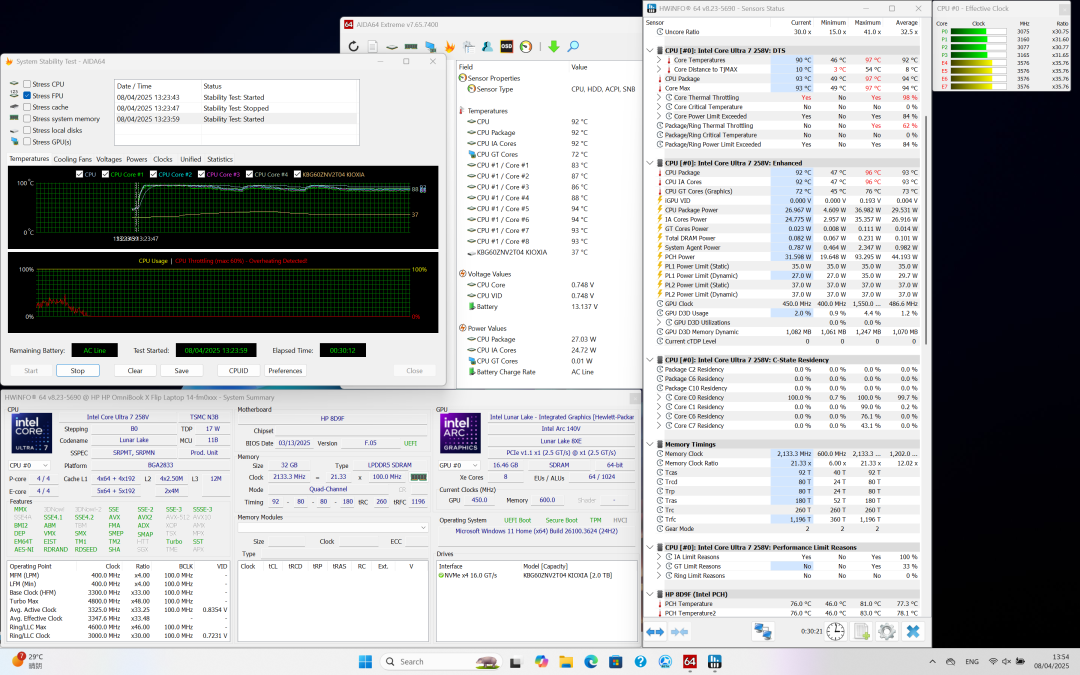The image size is (1080, 675).
Task: Switch to the Voltages tab
Action: (x=109, y=159)
